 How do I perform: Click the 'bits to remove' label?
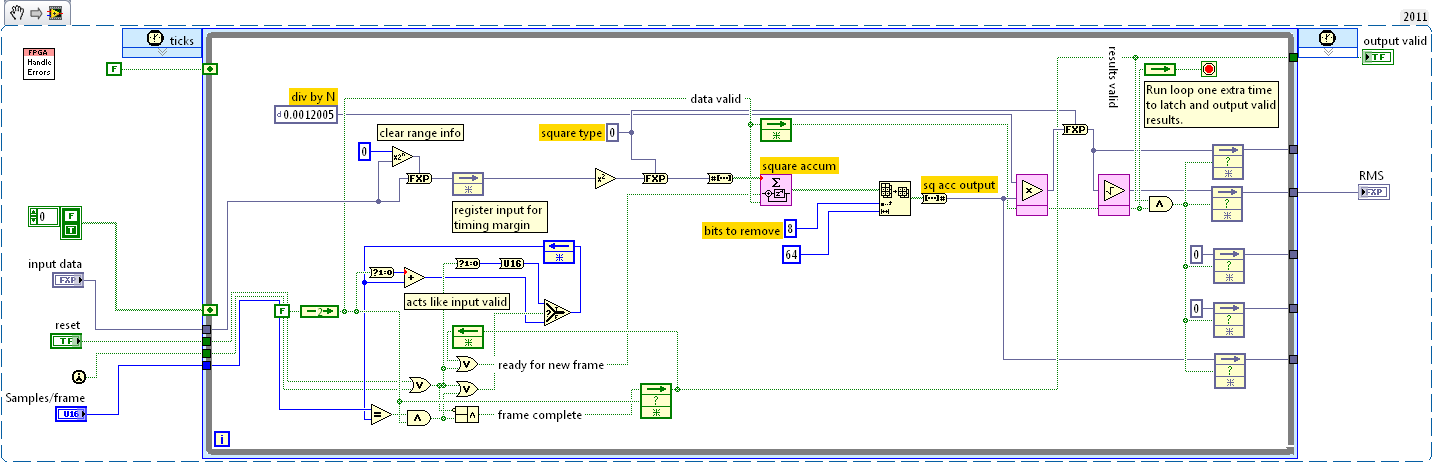[740, 231]
